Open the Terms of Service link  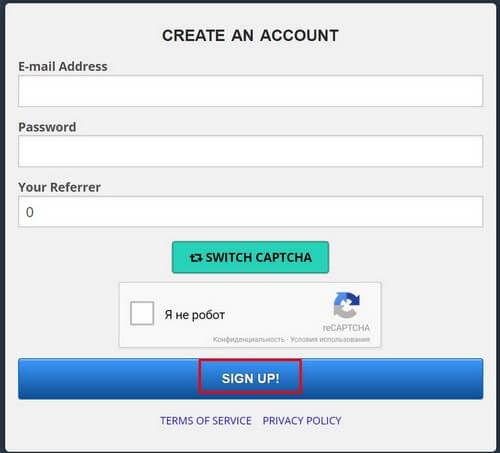206,421
